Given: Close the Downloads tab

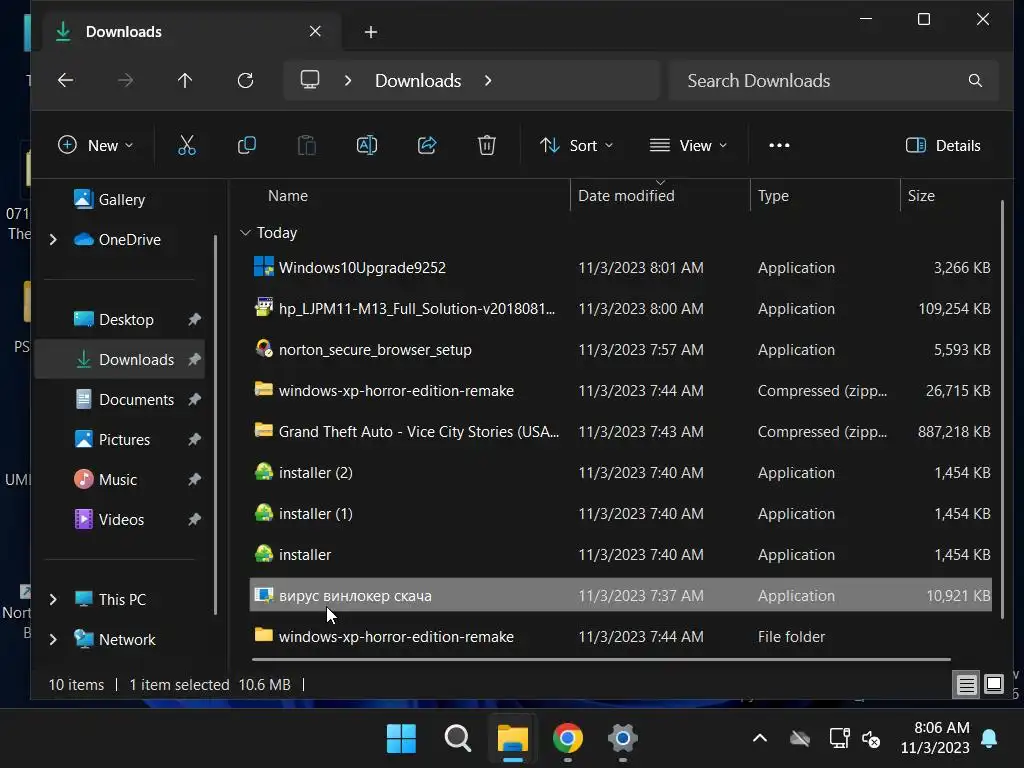Looking at the screenshot, I should [x=315, y=31].
